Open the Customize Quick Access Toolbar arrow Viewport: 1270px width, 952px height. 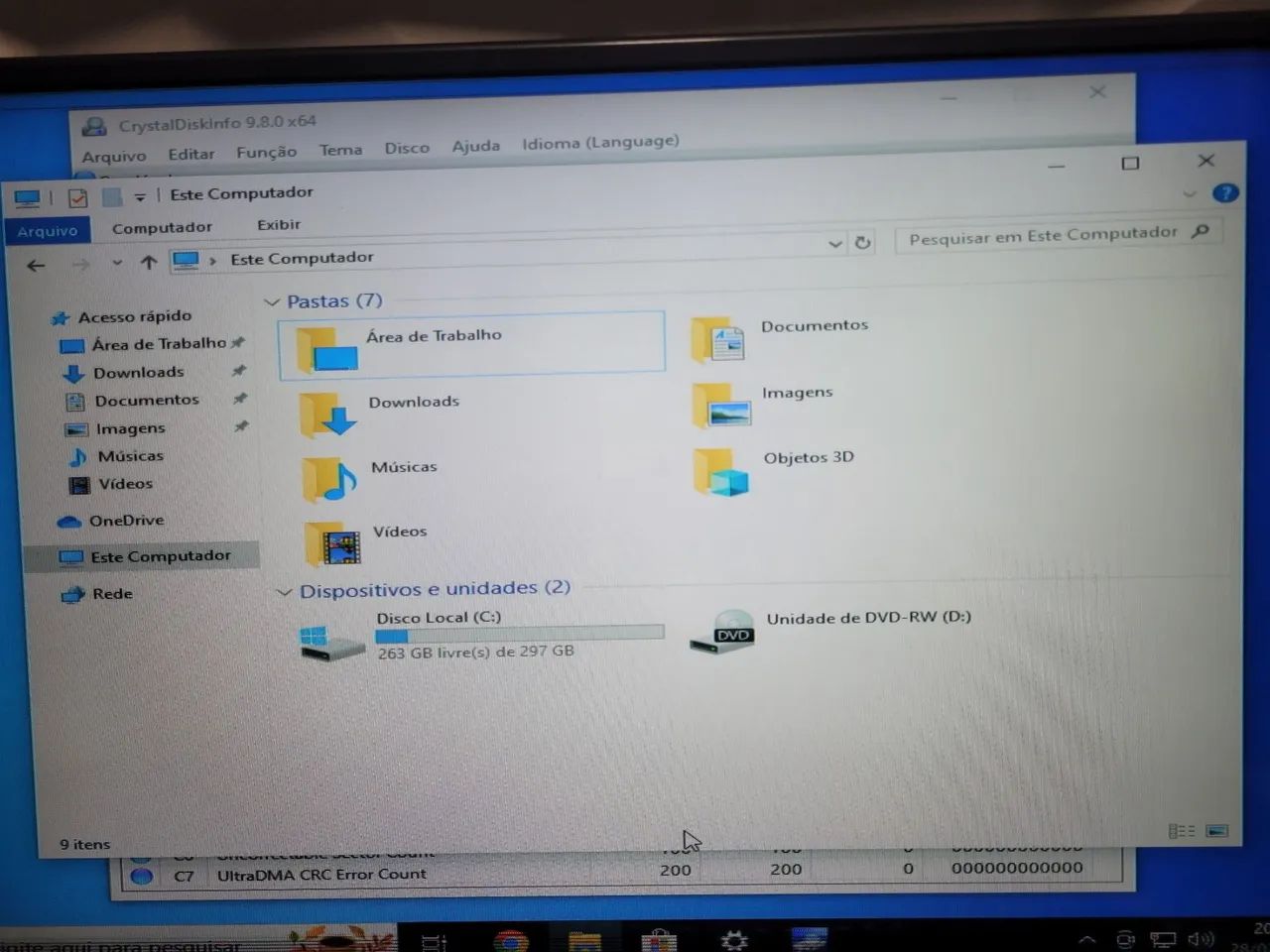[140, 197]
